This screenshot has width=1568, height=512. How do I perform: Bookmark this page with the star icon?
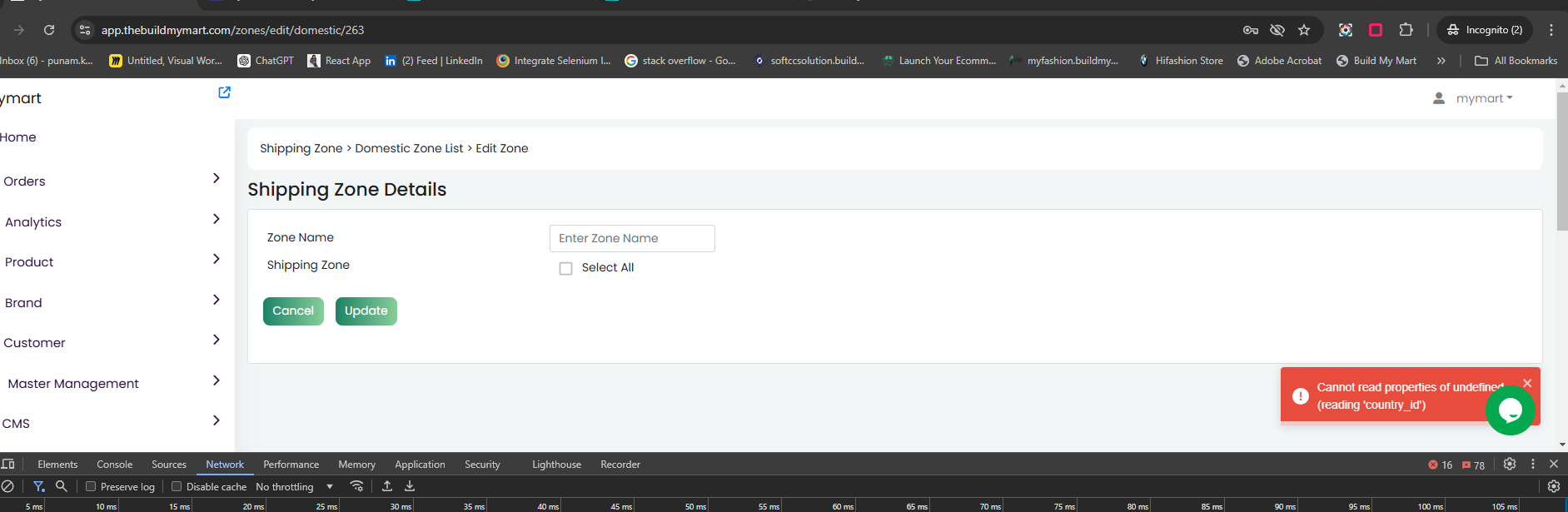[1304, 30]
